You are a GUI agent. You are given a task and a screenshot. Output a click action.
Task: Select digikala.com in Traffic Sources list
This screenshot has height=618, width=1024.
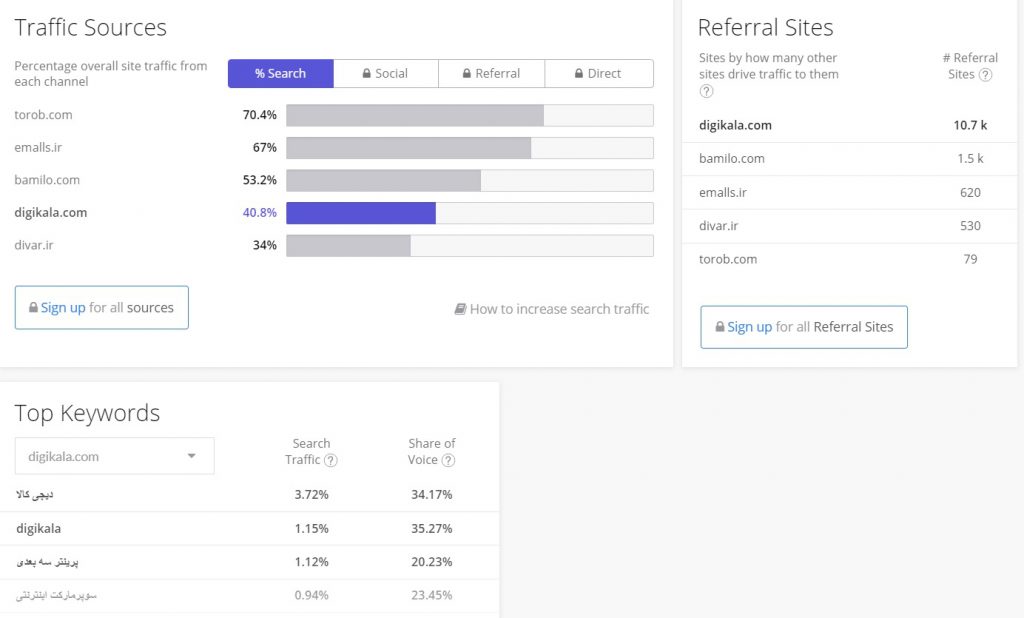50,213
